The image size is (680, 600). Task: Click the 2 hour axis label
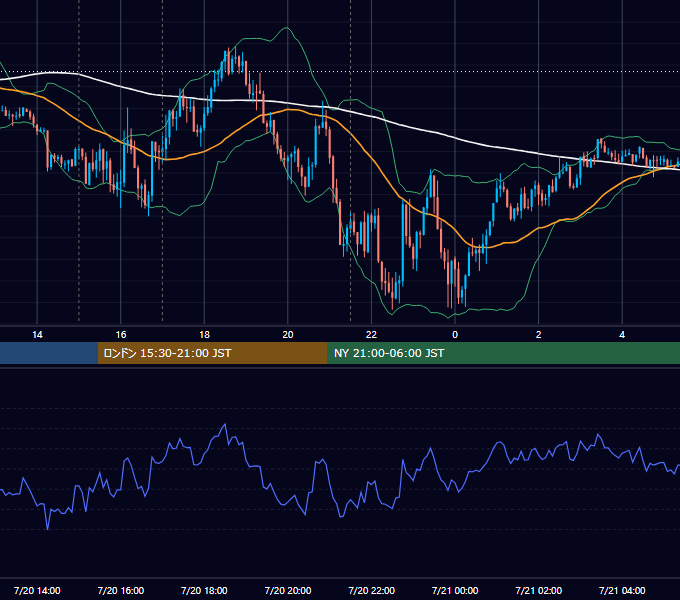[x=538, y=335]
